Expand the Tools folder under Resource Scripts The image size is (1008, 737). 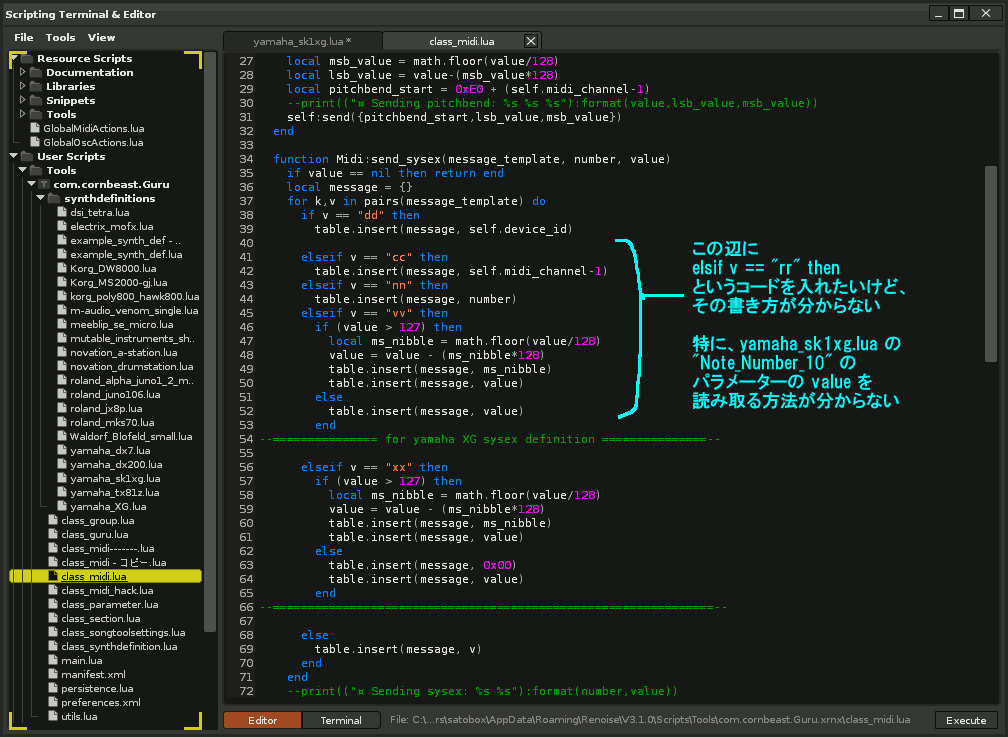pyautogui.click(x=23, y=114)
